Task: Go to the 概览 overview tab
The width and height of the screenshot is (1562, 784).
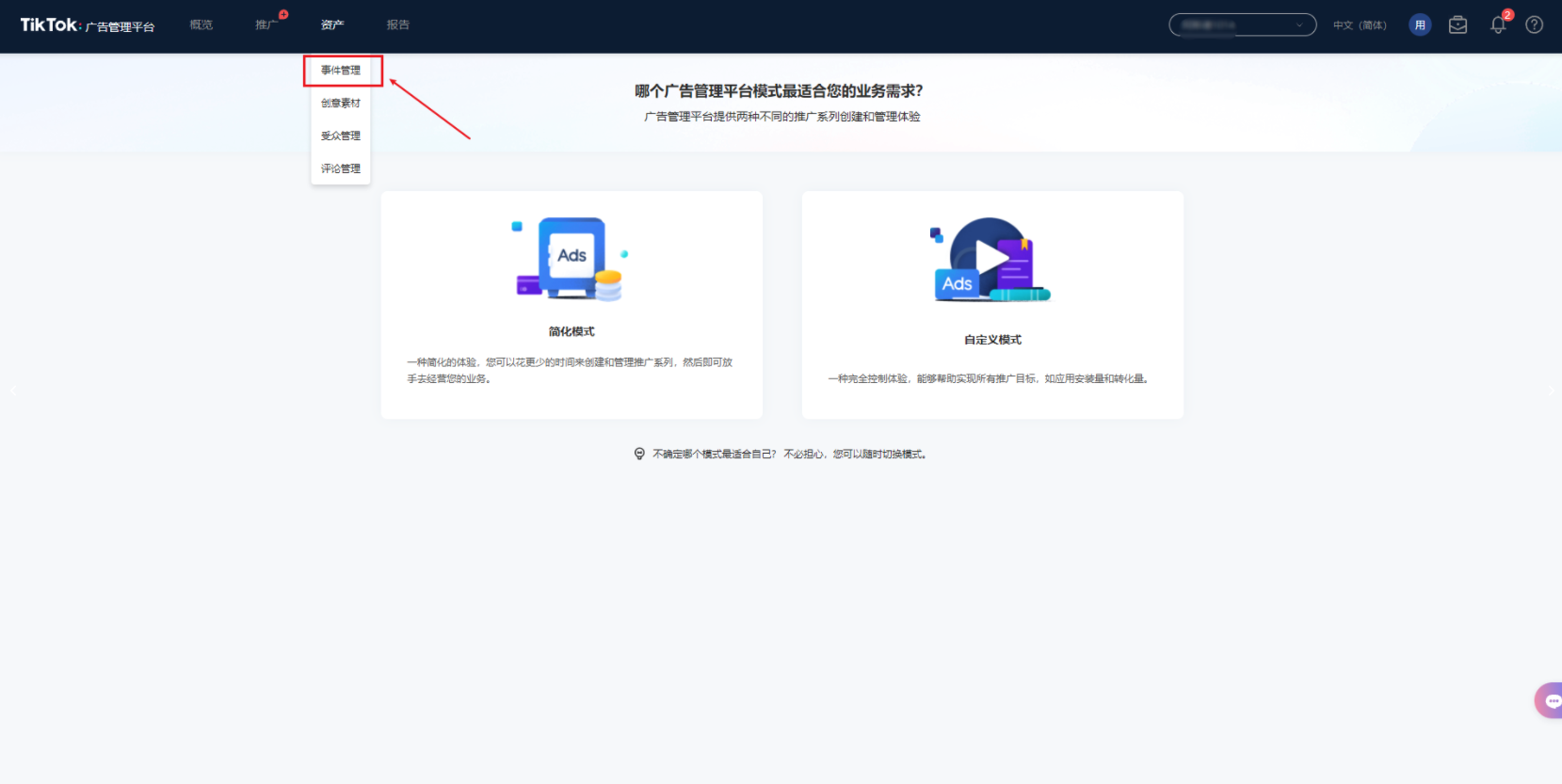Action: tap(201, 25)
